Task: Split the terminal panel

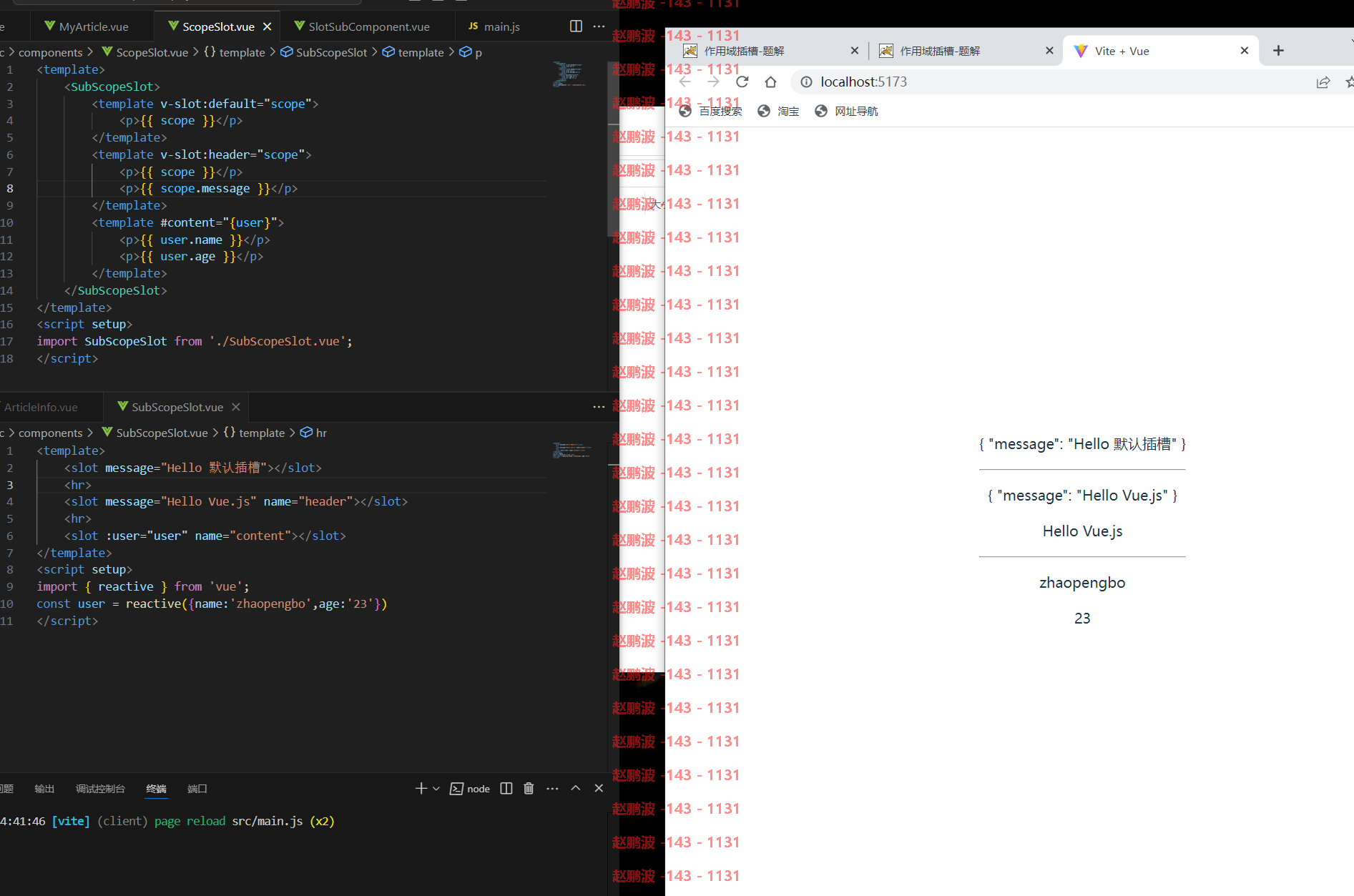Action: click(506, 788)
